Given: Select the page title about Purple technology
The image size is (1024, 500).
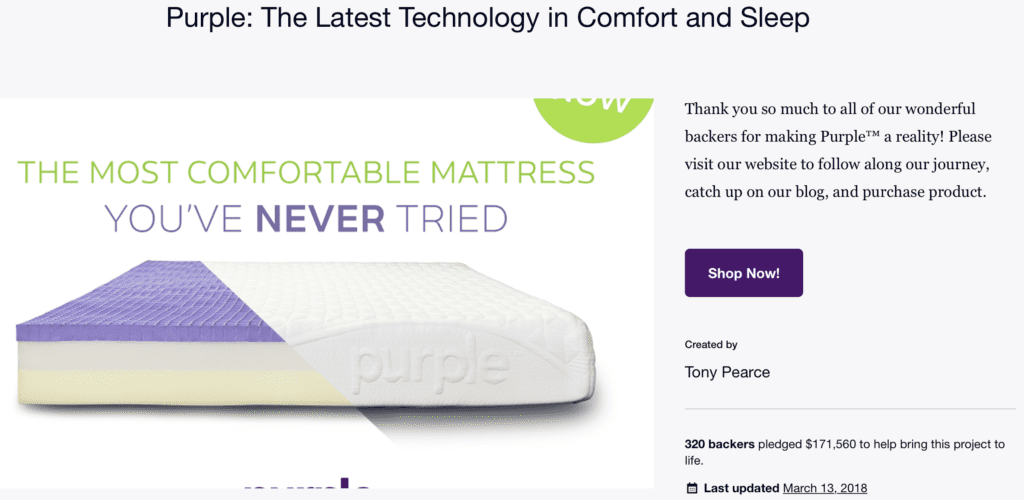Looking at the screenshot, I should point(488,18).
